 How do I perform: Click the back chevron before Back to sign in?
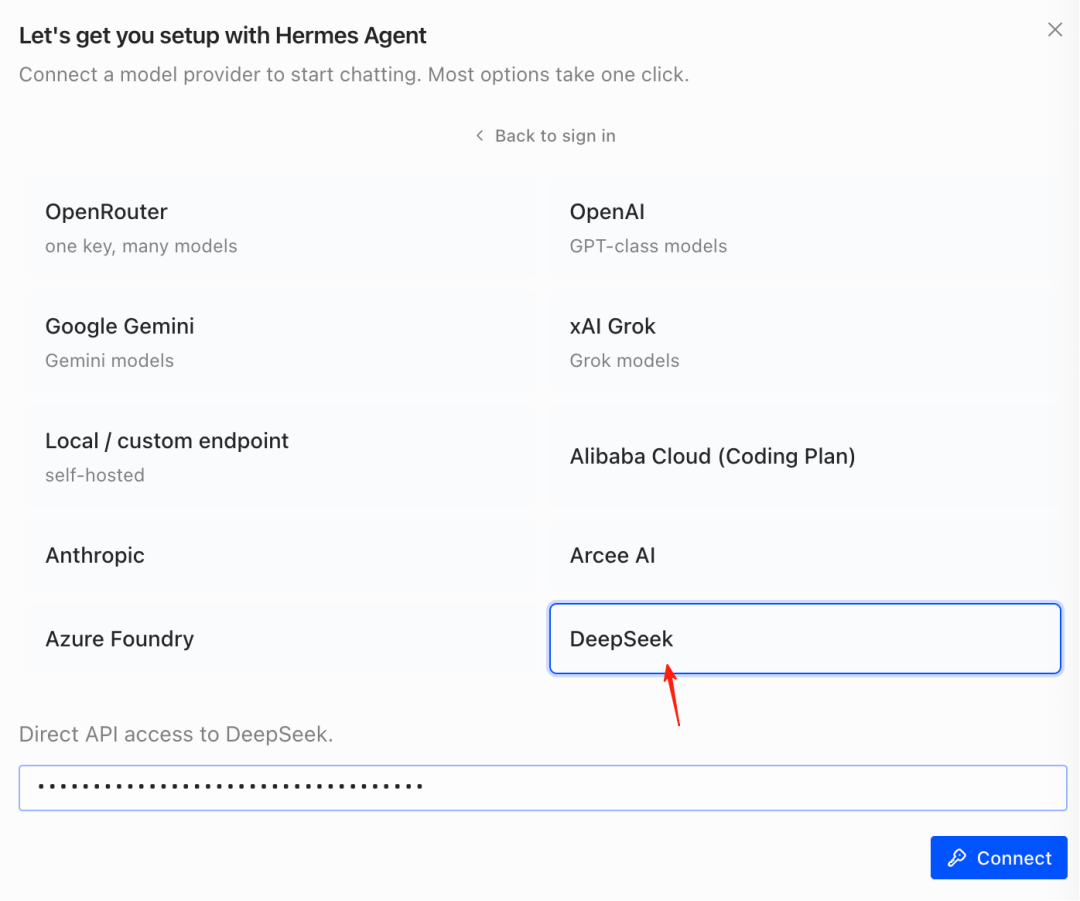[x=479, y=136]
